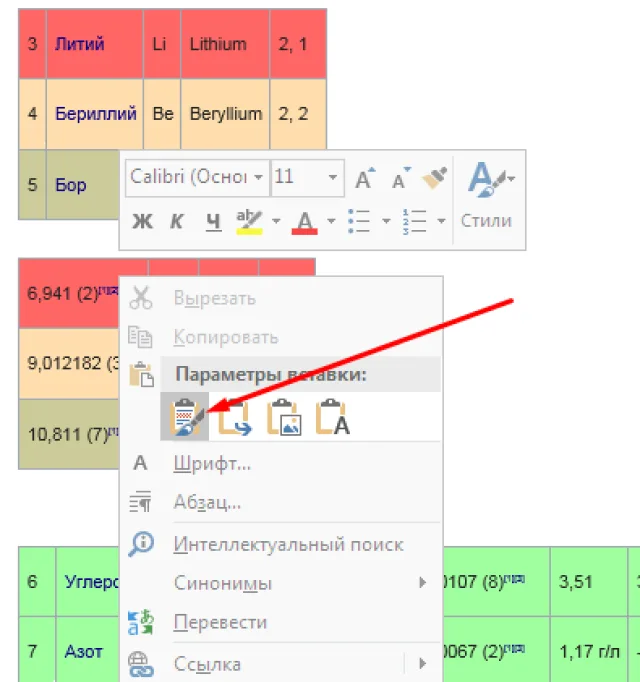Expand the Синонимы submenu
The height and width of the screenshot is (682, 640).
[281, 583]
